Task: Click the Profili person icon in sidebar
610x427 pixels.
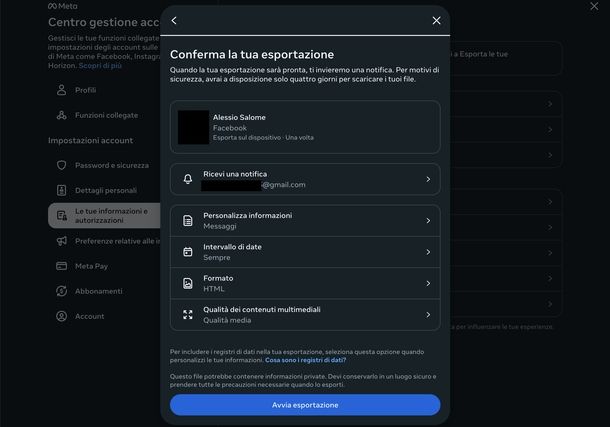Action: [61, 90]
